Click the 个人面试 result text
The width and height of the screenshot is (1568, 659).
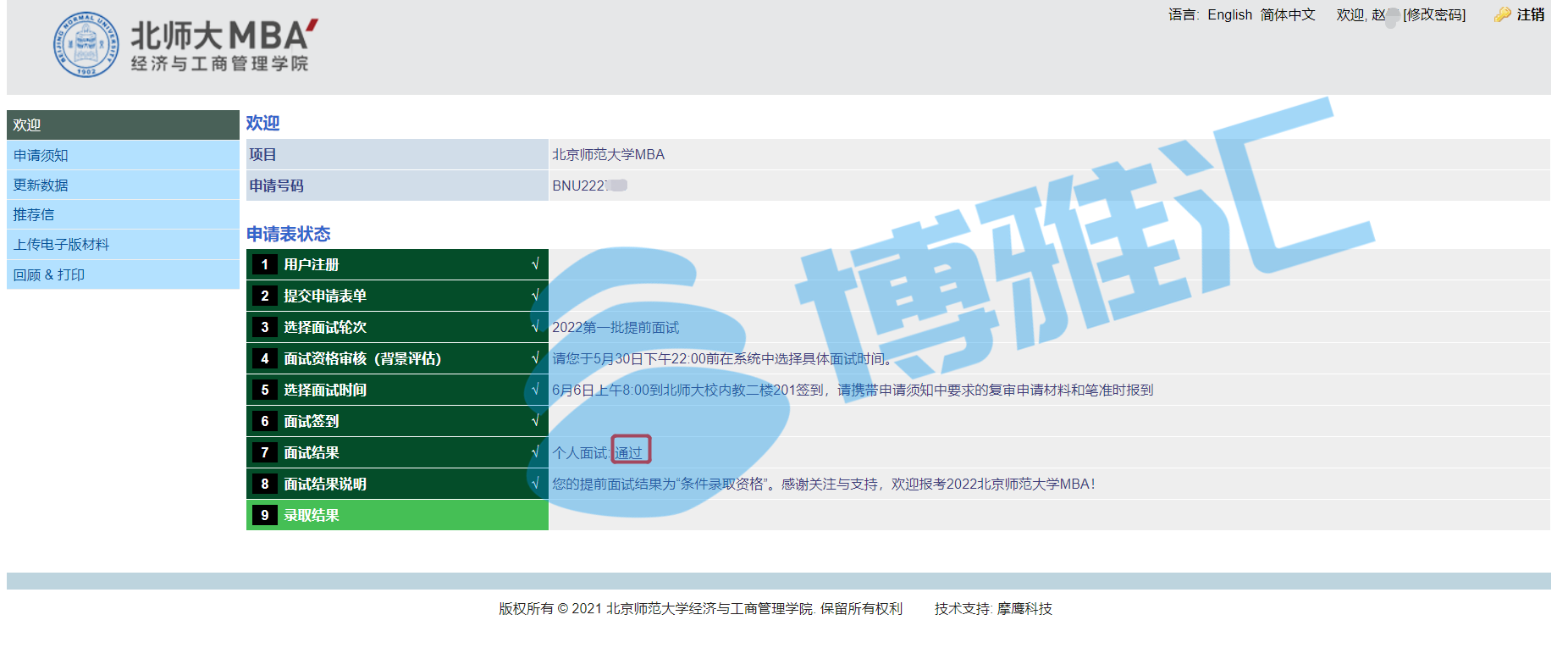click(x=598, y=452)
